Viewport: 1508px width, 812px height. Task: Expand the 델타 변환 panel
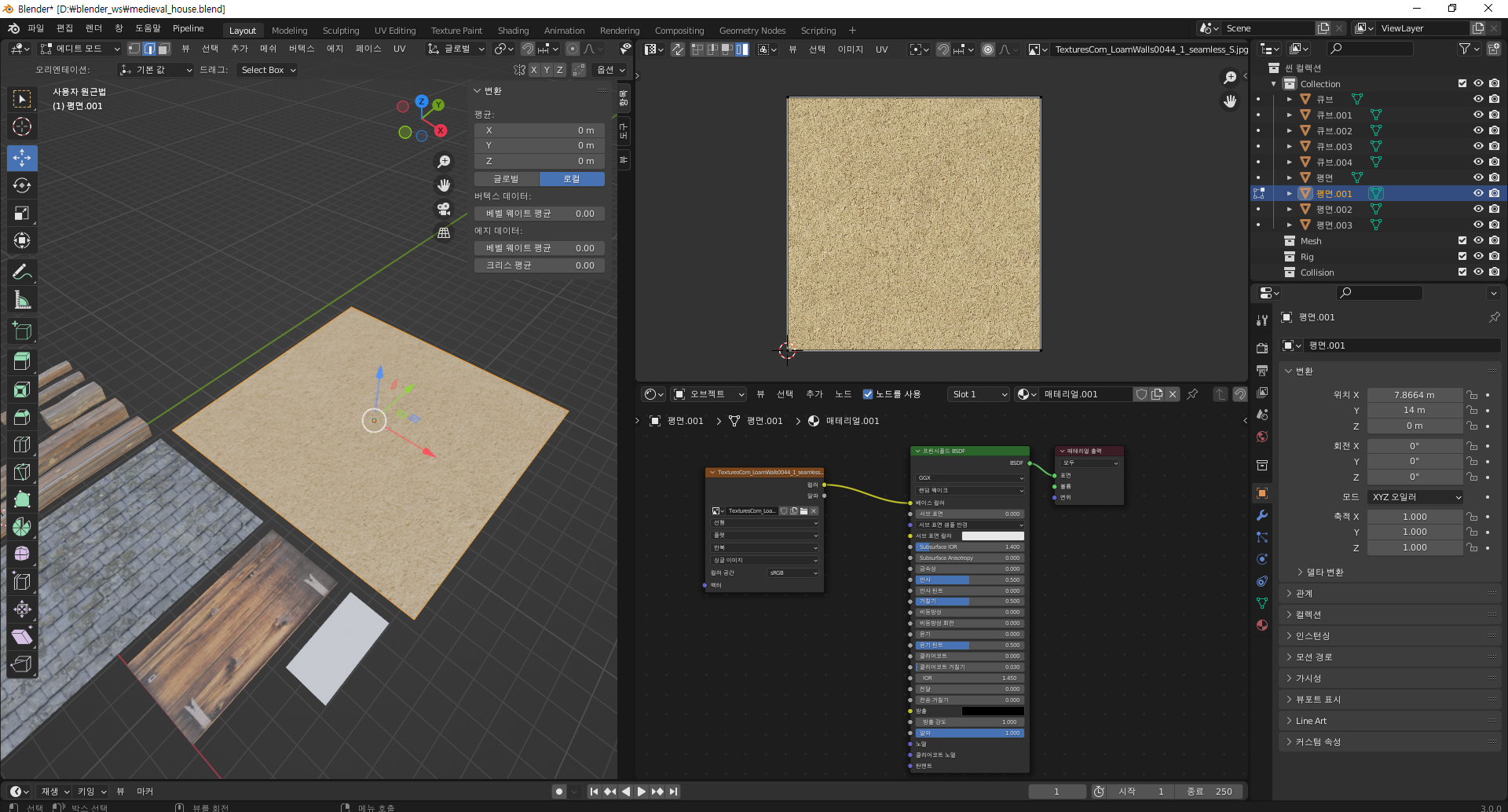(1324, 572)
